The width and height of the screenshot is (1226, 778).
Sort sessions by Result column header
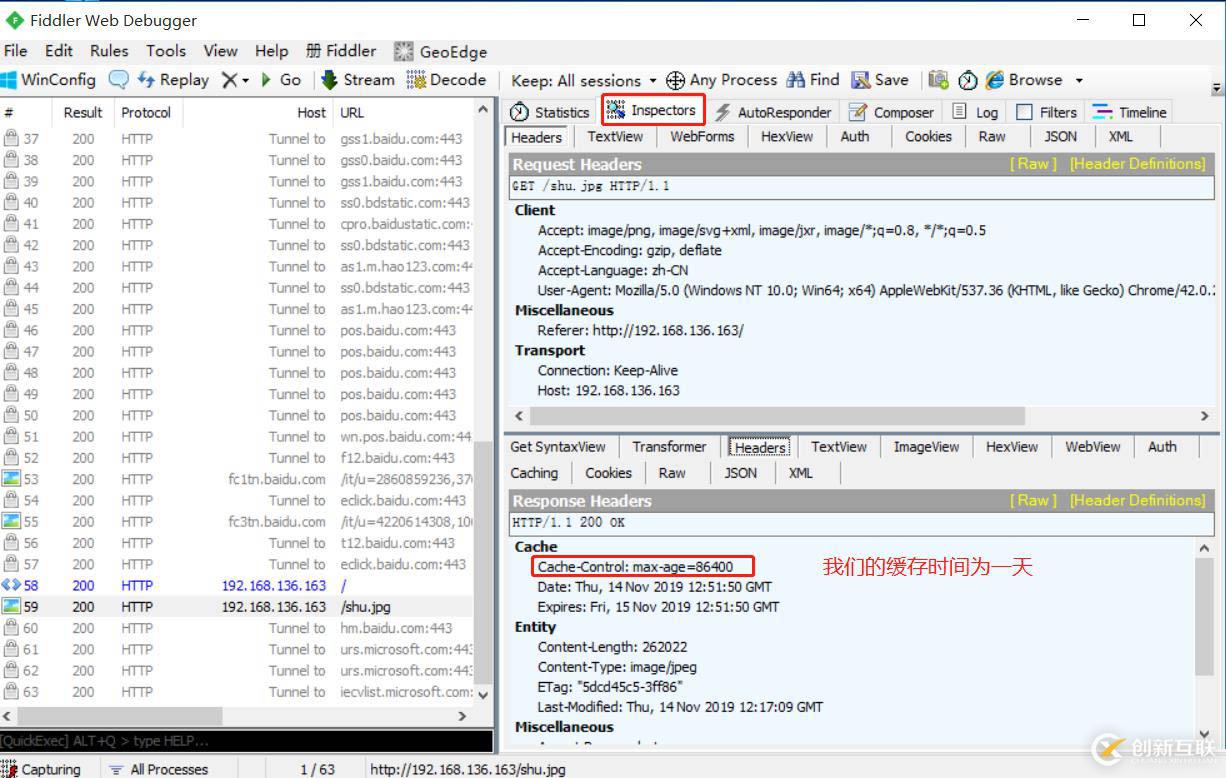[x=83, y=113]
